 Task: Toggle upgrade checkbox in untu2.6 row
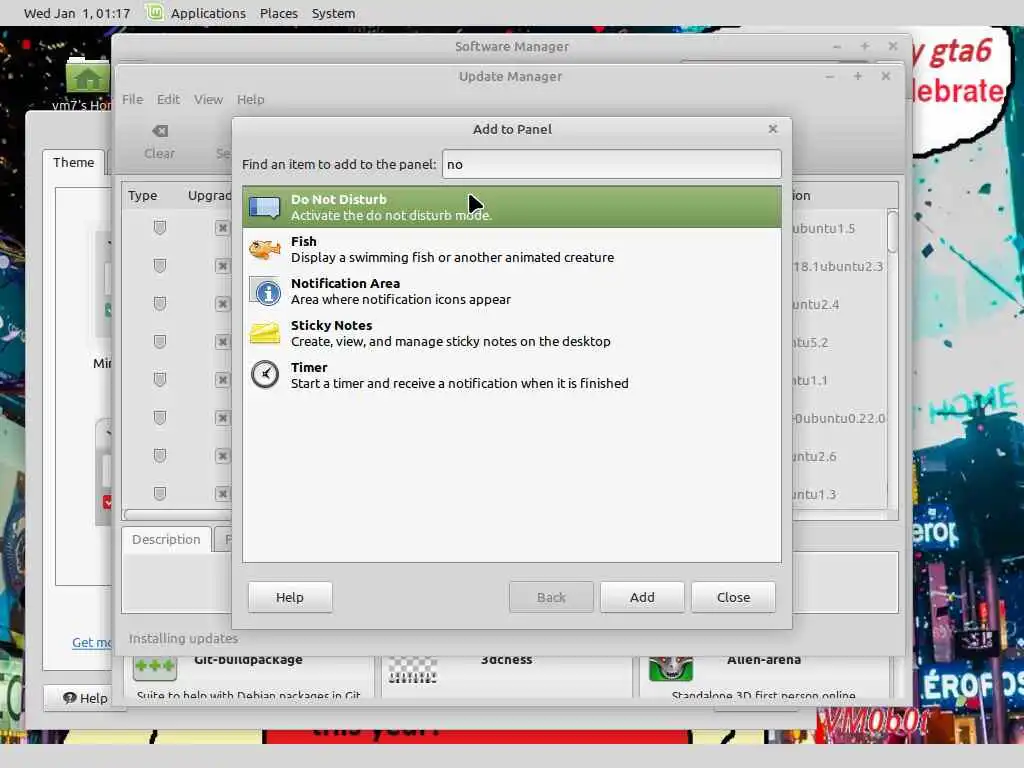click(222, 455)
